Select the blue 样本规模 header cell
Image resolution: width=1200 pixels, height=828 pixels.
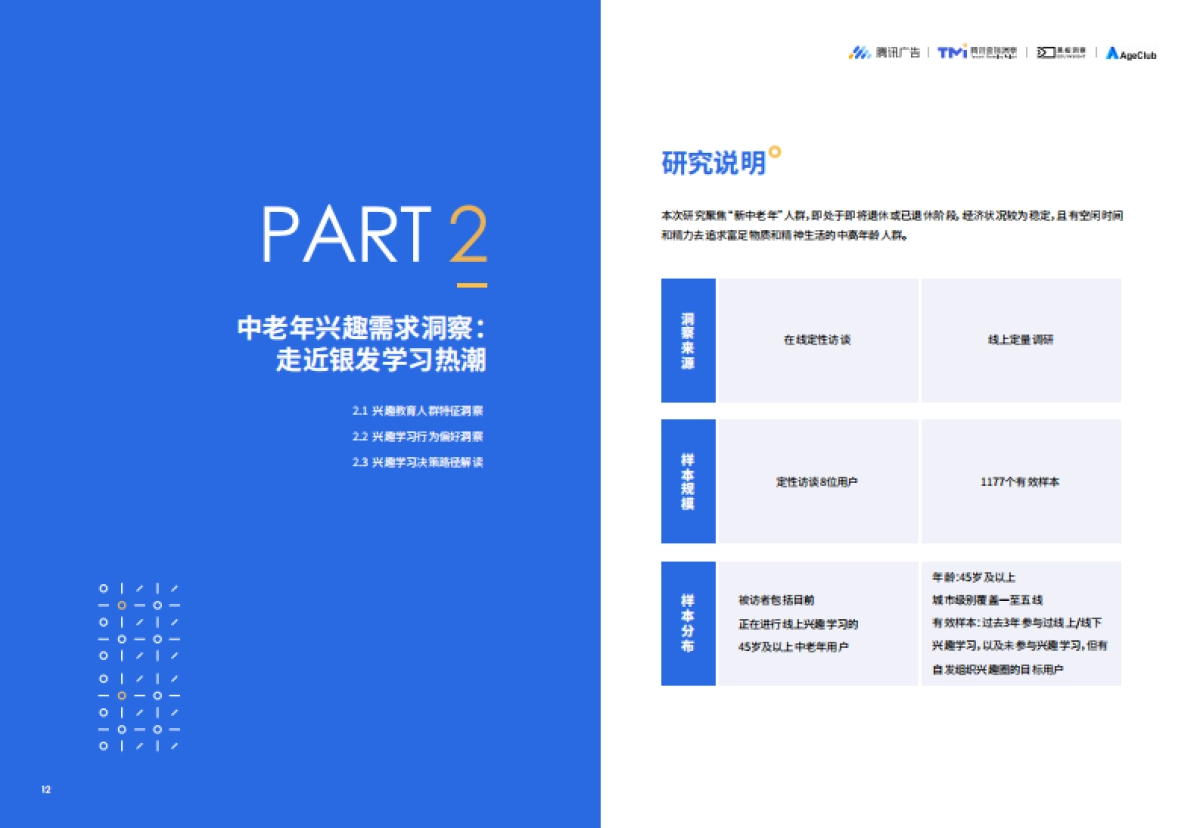(x=687, y=480)
